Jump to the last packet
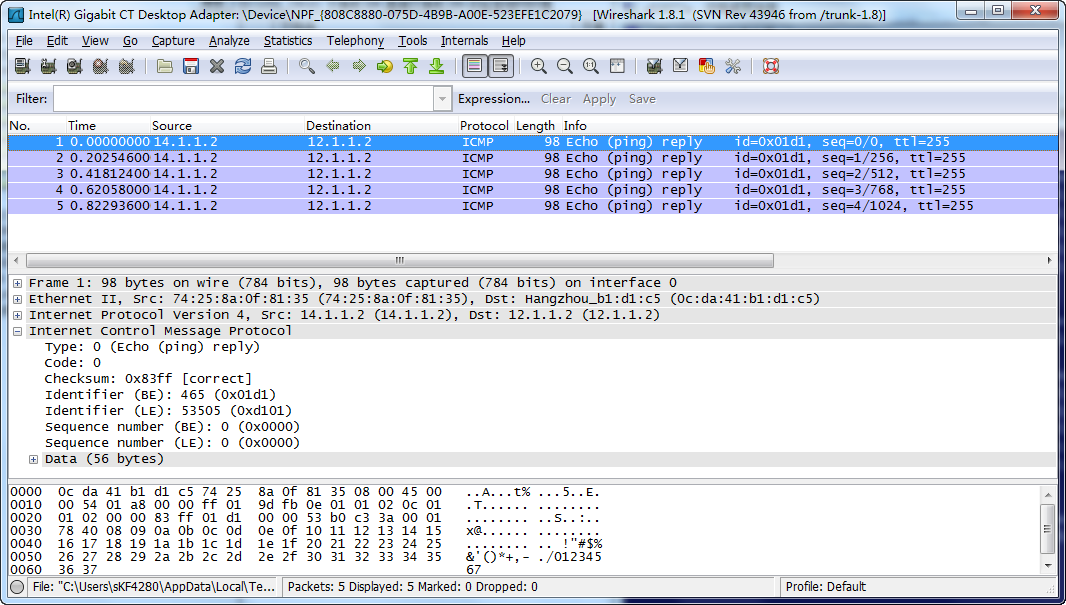The height and width of the screenshot is (605, 1066). pyautogui.click(x=436, y=66)
